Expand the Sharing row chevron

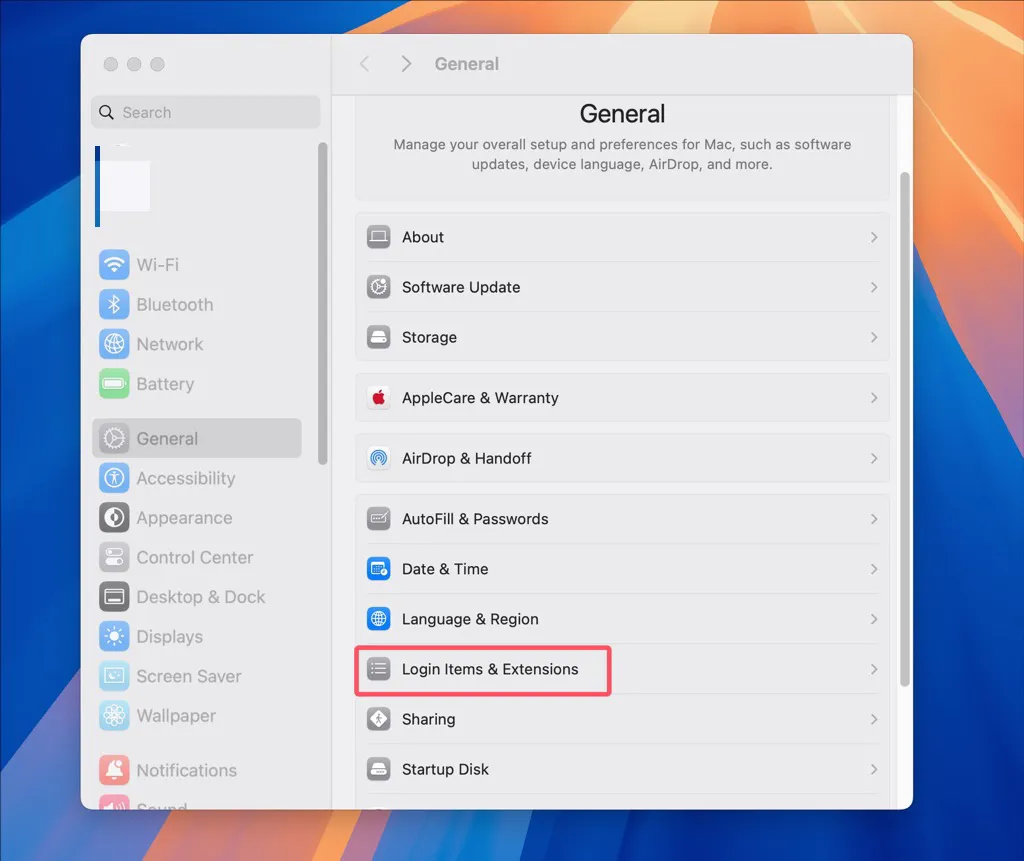pyautogui.click(x=874, y=719)
